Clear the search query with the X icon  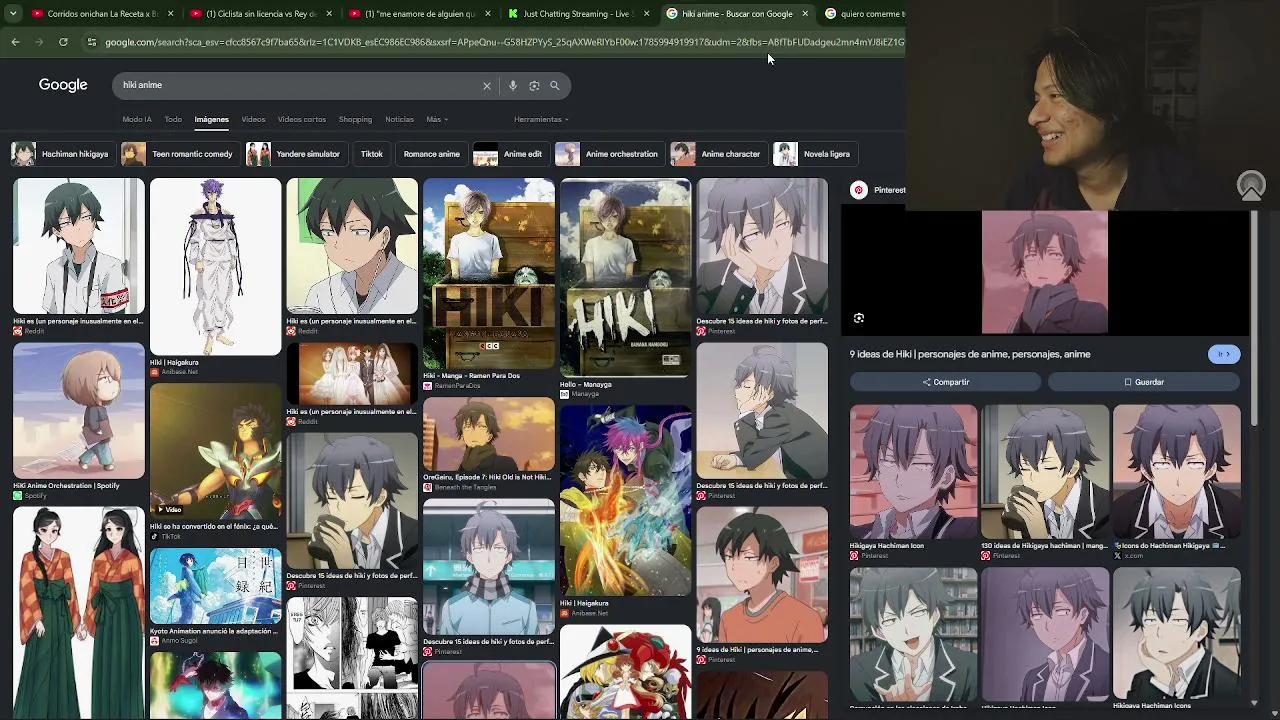click(x=487, y=86)
